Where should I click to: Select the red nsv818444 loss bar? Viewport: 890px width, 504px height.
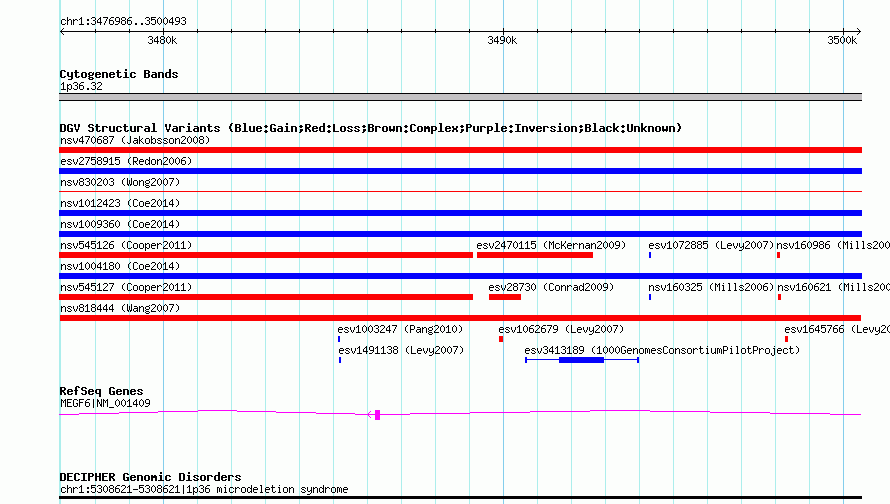click(x=460, y=318)
